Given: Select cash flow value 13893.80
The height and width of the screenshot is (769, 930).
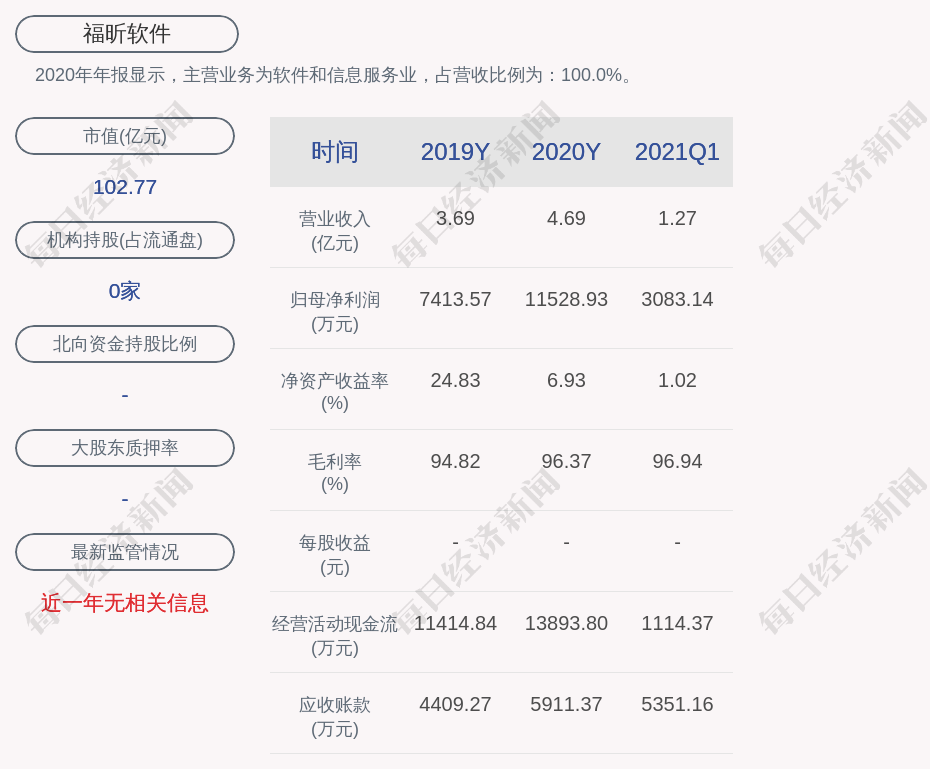Looking at the screenshot, I should coord(566,623).
